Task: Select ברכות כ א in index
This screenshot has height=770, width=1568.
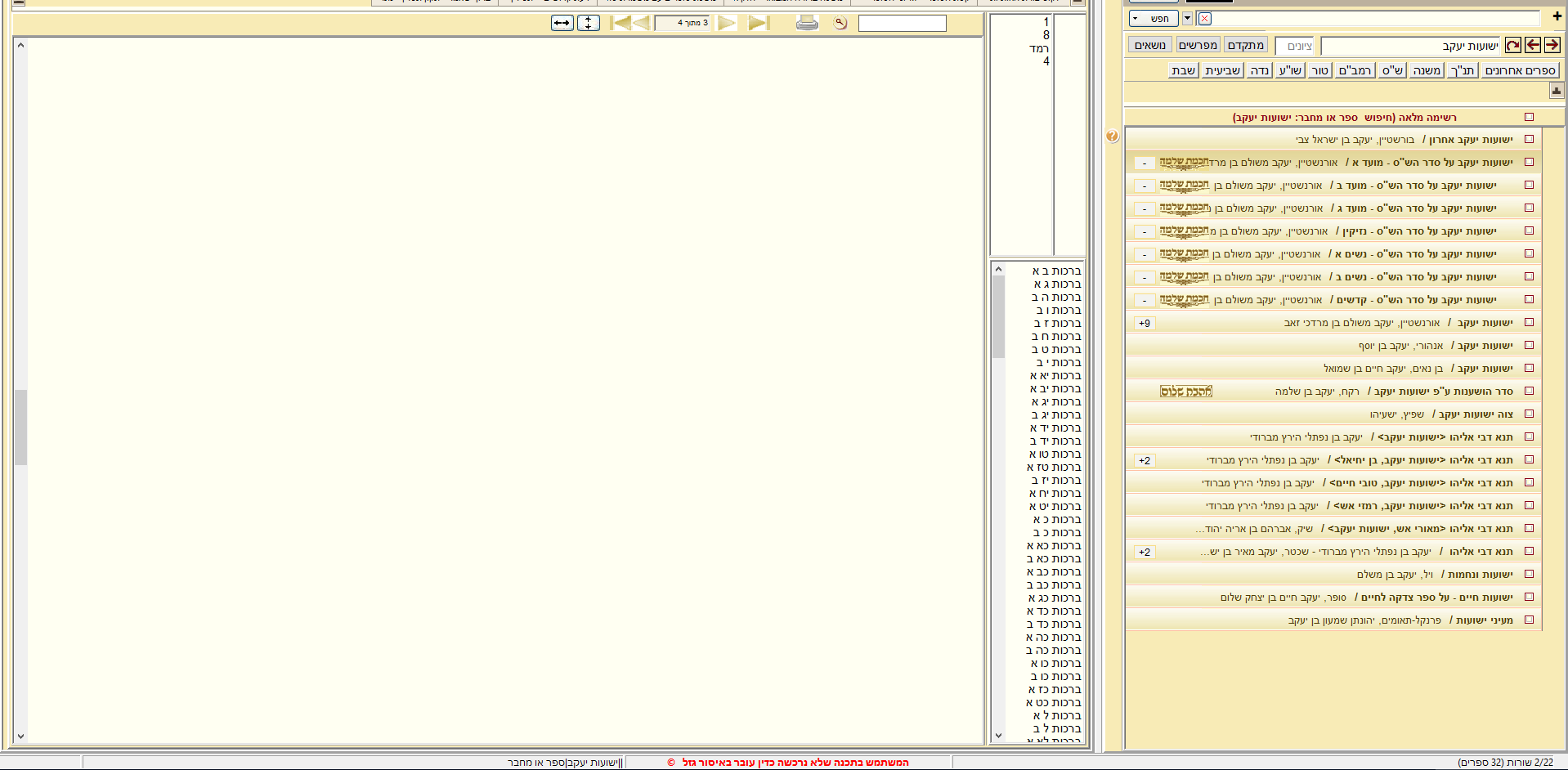Action: [1056, 519]
